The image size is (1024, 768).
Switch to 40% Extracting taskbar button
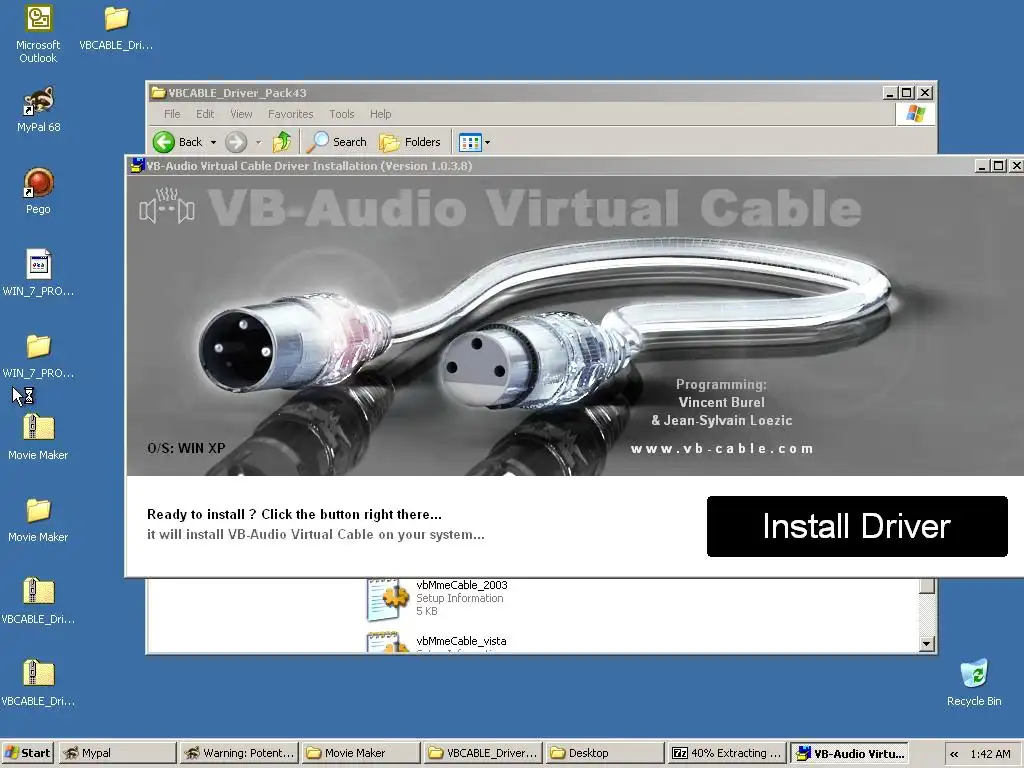click(726, 753)
